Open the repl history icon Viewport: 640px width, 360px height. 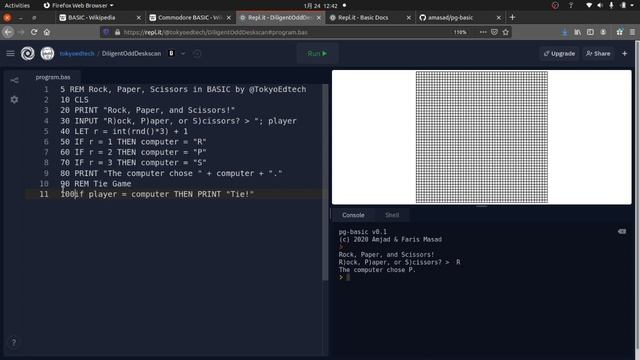pyautogui.click(x=197, y=53)
